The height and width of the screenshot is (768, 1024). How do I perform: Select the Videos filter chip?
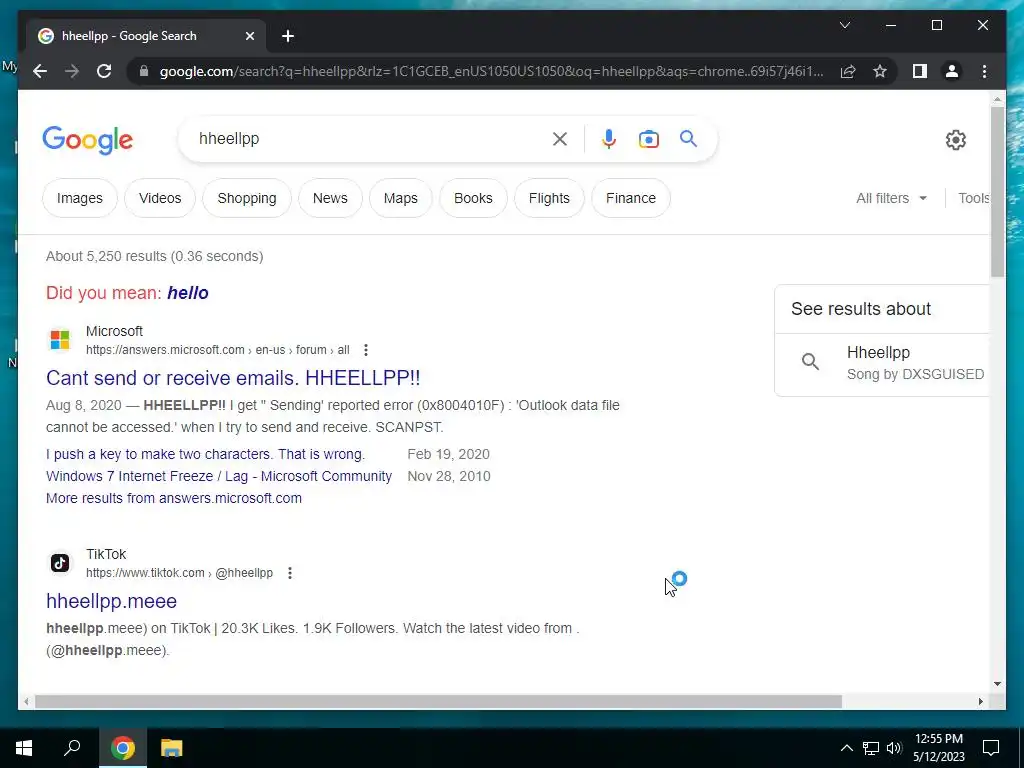tap(160, 198)
